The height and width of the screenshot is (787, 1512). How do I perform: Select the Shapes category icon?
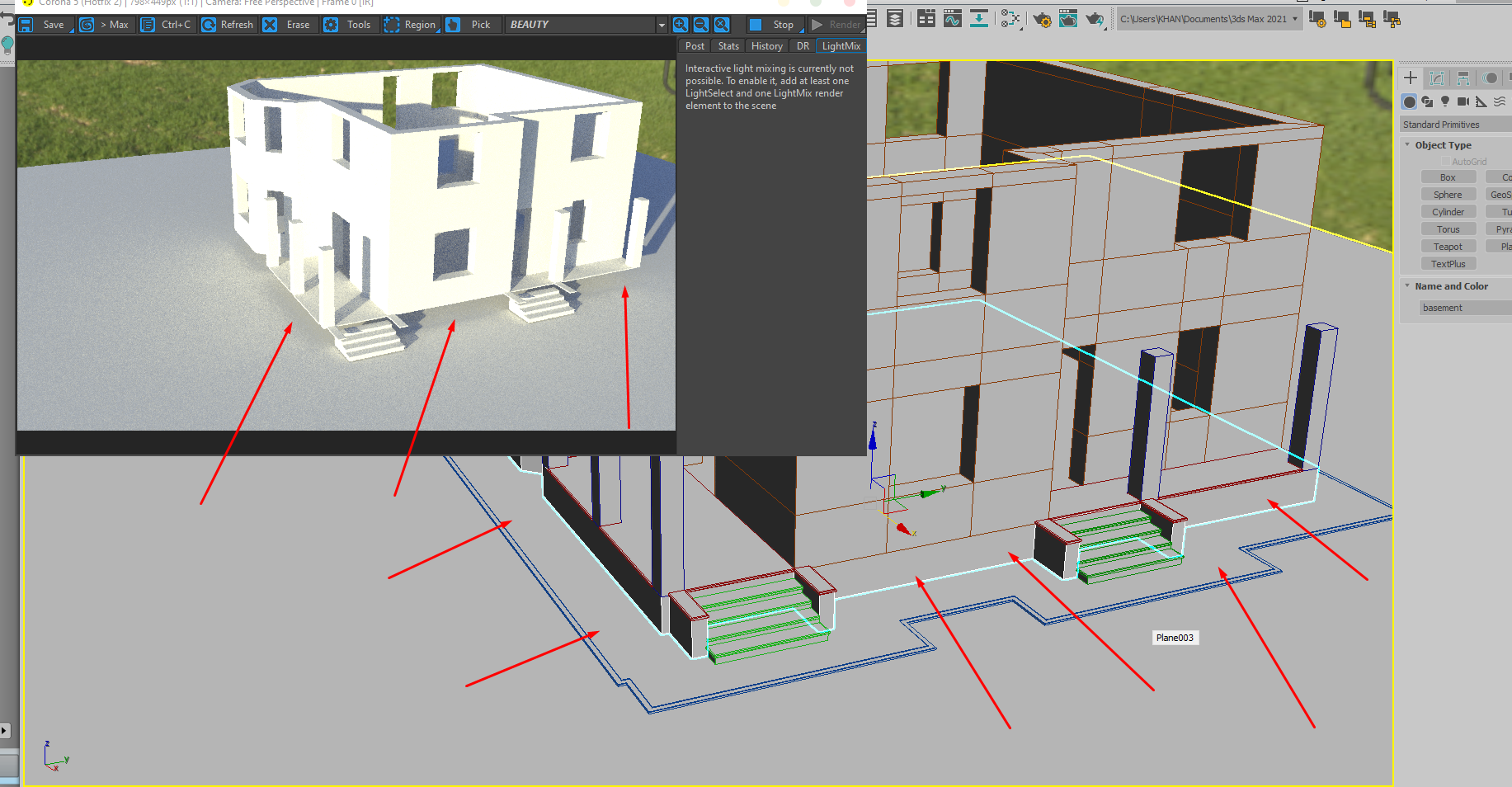pos(1427,101)
